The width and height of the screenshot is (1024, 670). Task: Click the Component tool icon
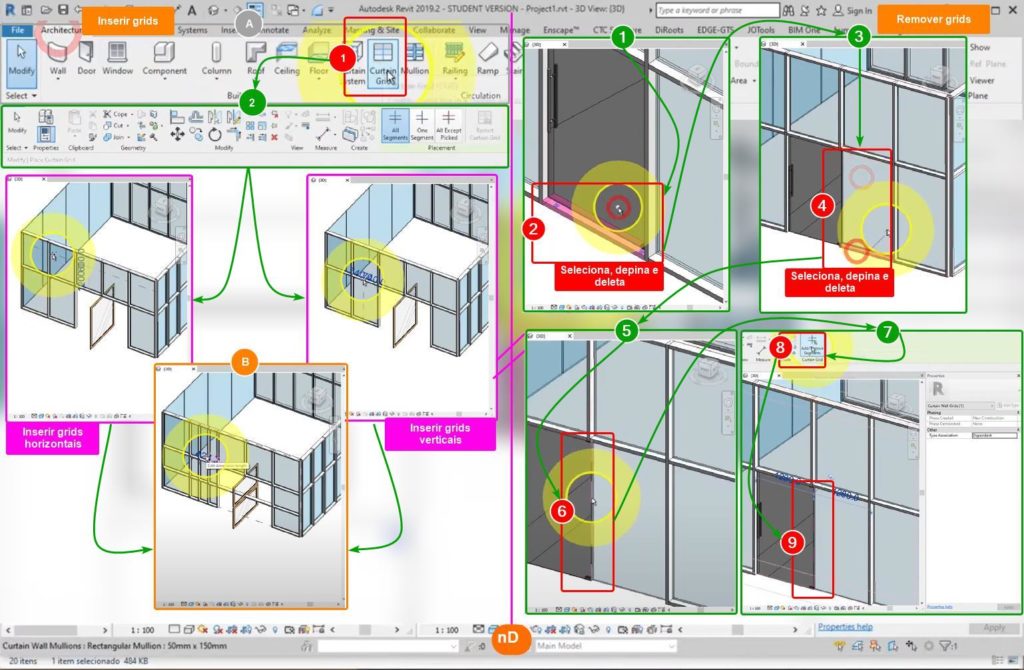pyautogui.click(x=164, y=59)
